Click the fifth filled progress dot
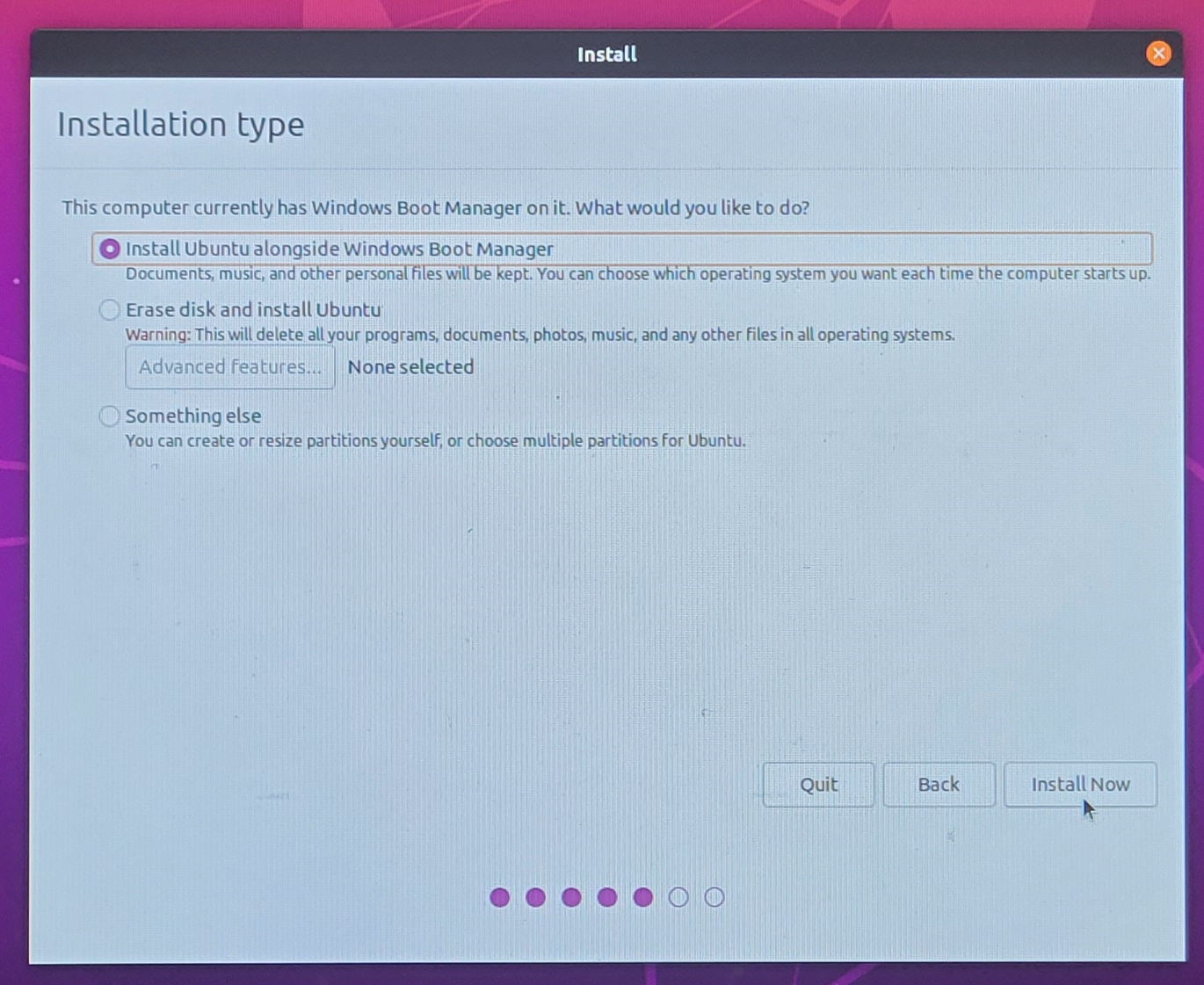This screenshot has width=1204, height=985. point(642,897)
